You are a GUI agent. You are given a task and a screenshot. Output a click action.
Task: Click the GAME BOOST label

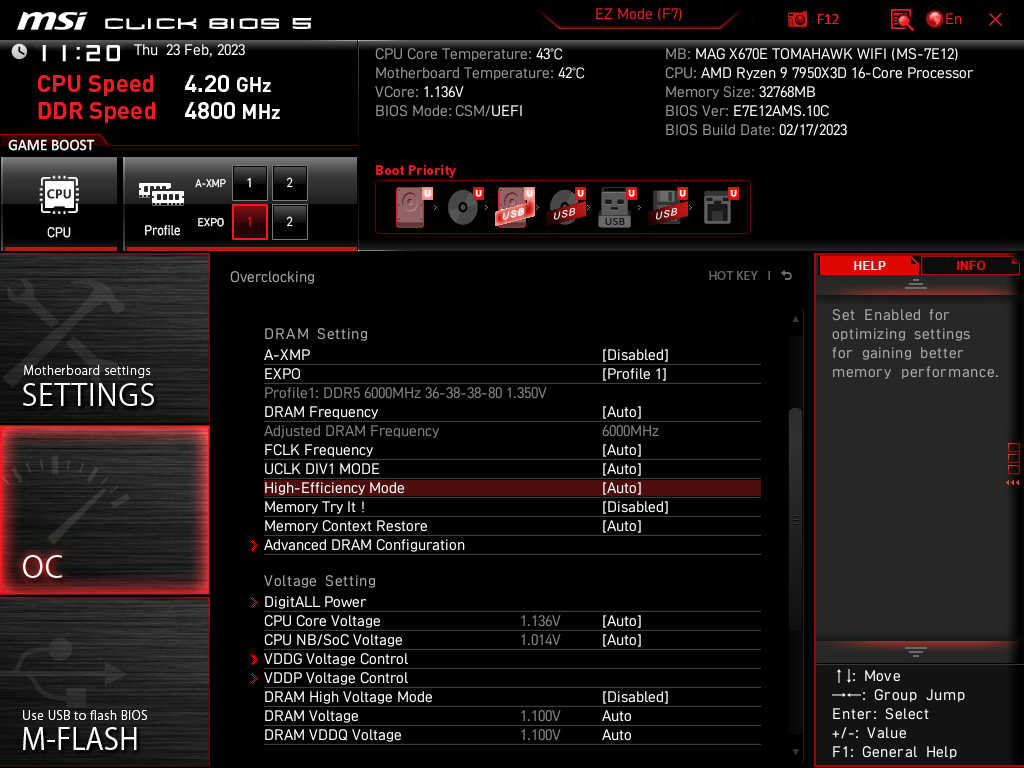click(x=51, y=145)
